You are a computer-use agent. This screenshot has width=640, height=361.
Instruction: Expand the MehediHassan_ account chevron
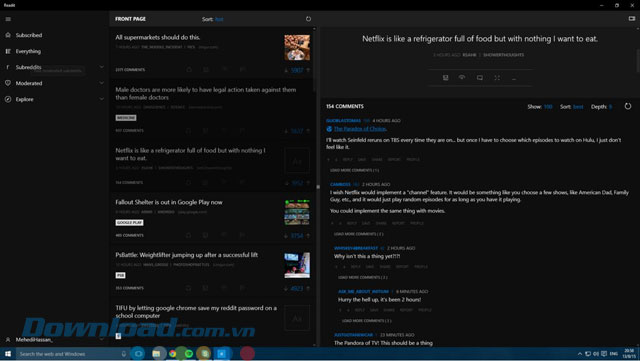[102, 339]
